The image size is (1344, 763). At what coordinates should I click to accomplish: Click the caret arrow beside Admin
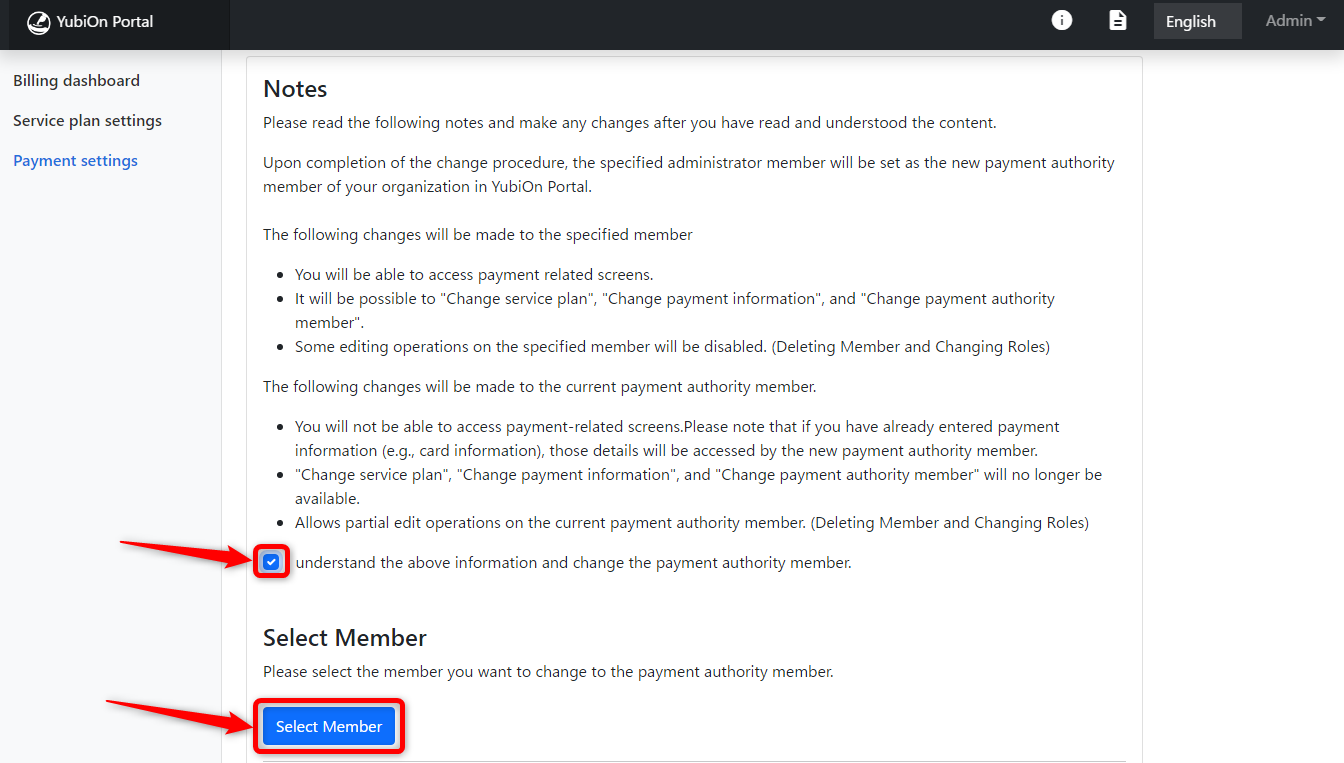point(1321,20)
